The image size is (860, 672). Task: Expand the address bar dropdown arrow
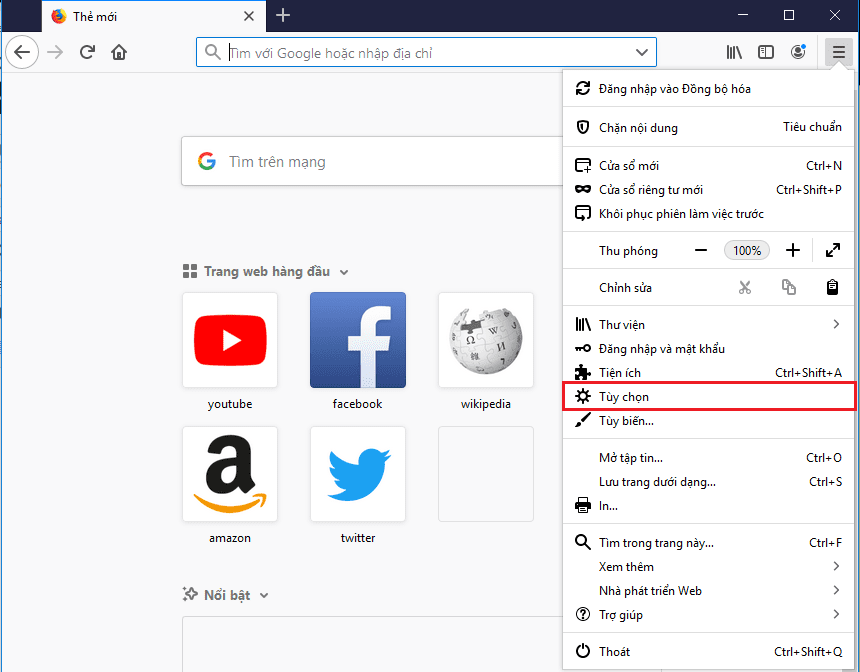pyautogui.click(x=642, y=52)
